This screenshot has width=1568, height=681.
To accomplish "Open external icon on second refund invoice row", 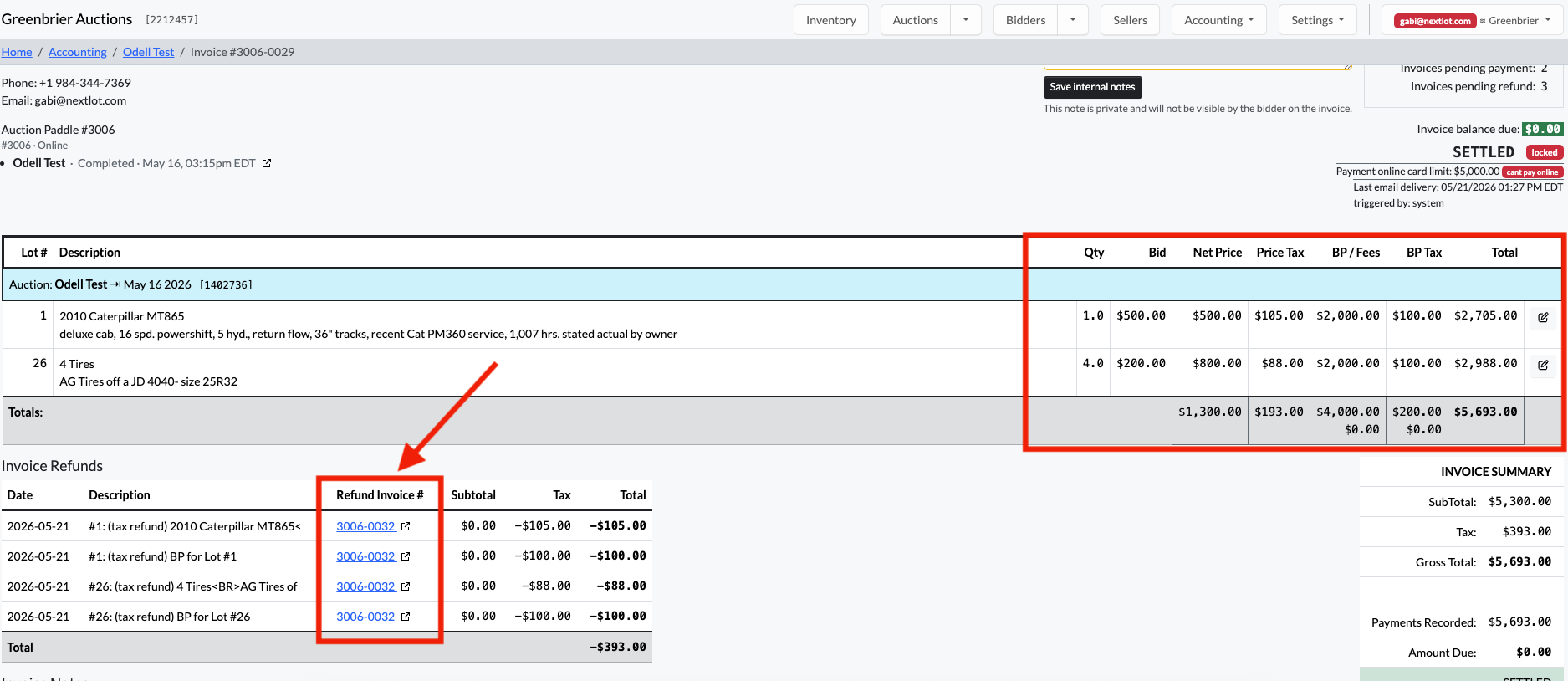I will coord(406,556).
